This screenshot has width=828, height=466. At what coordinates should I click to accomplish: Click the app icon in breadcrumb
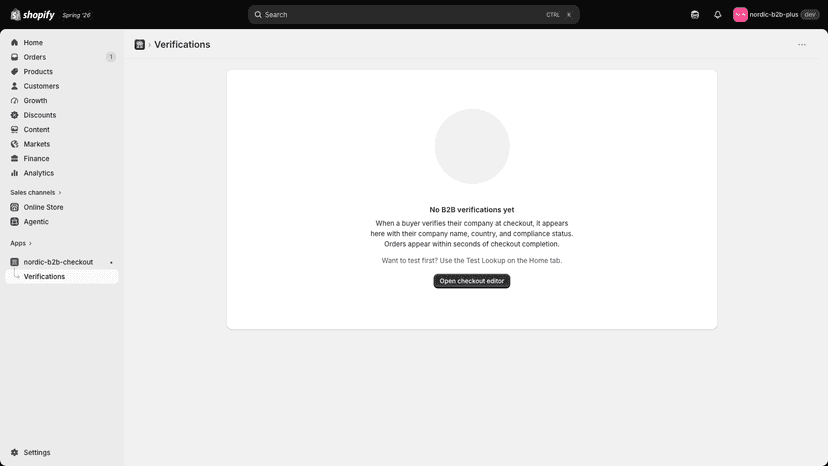coord(139,45)
